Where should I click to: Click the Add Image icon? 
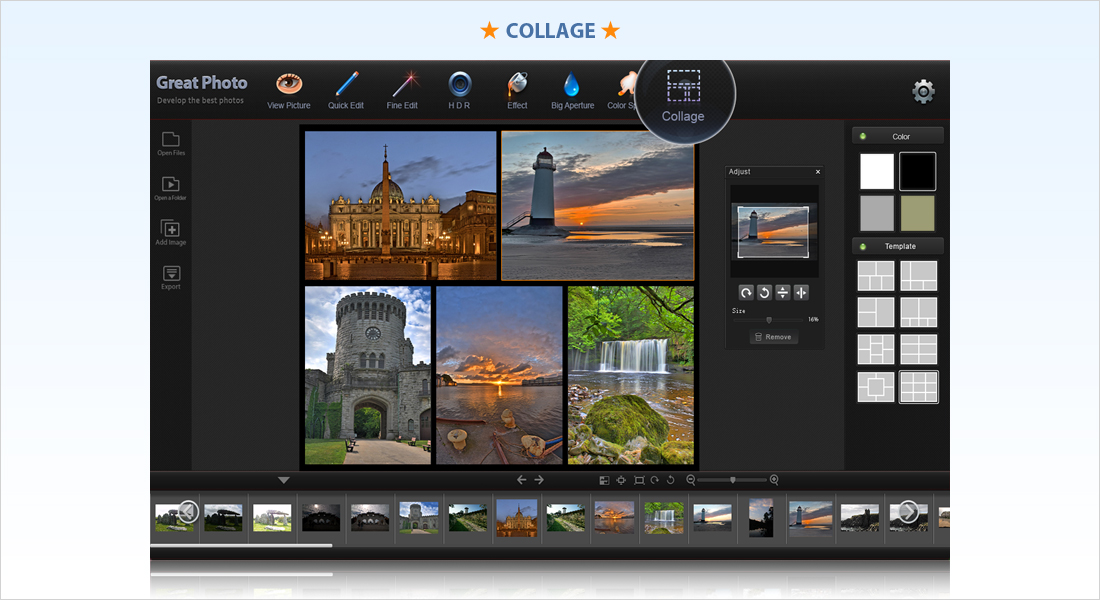(x=170, y=232)
